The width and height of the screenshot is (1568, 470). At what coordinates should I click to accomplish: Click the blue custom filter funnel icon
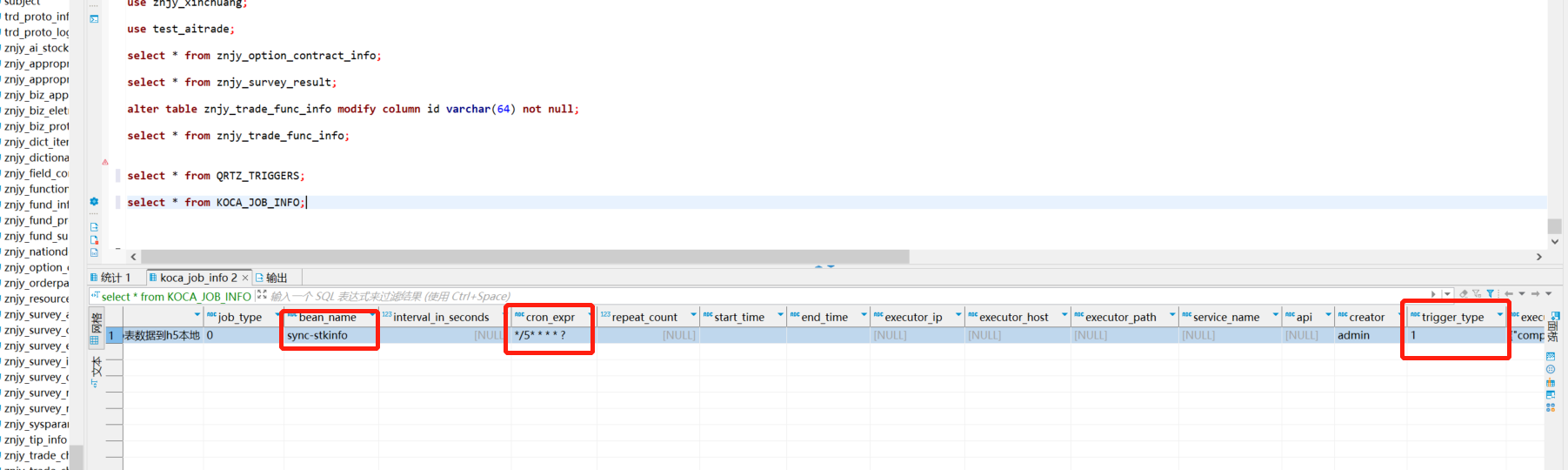tap(1490, 294)
